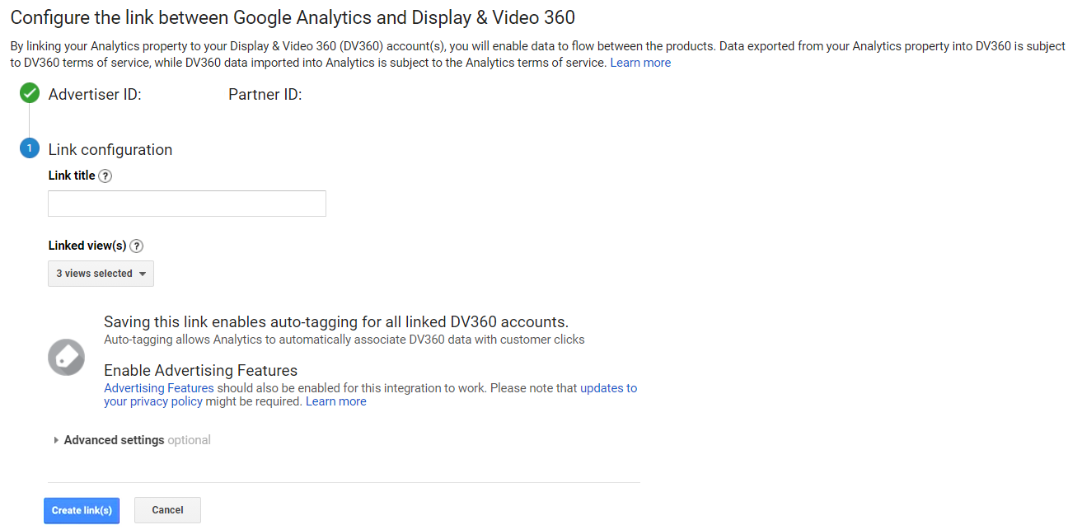Click the Link configuration heading
This screenshot has height=528, width=1075.
click(x=110, y=149)
